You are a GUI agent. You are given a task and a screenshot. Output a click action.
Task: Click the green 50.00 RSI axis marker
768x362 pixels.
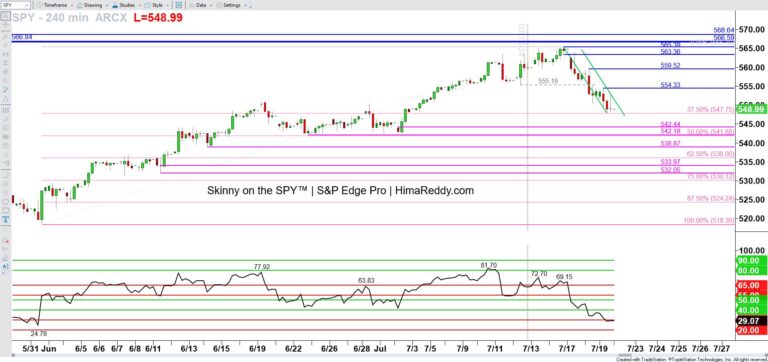point(752,300)
